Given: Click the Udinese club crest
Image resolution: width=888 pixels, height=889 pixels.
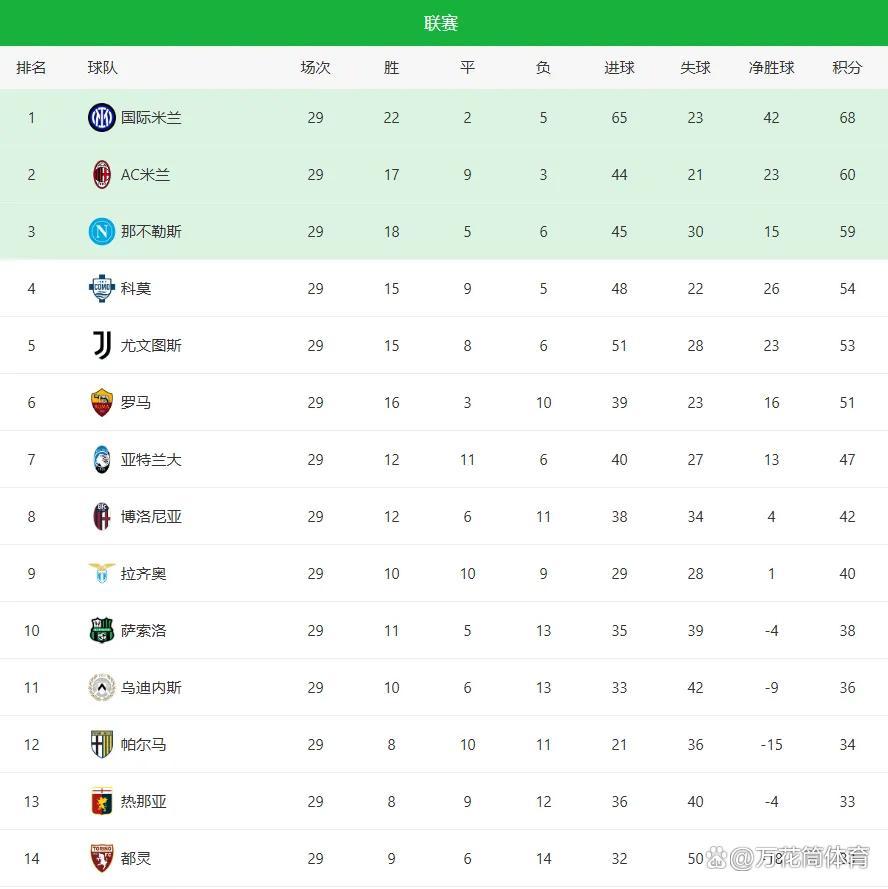Looking at the screenshot, I should [102, 688].
